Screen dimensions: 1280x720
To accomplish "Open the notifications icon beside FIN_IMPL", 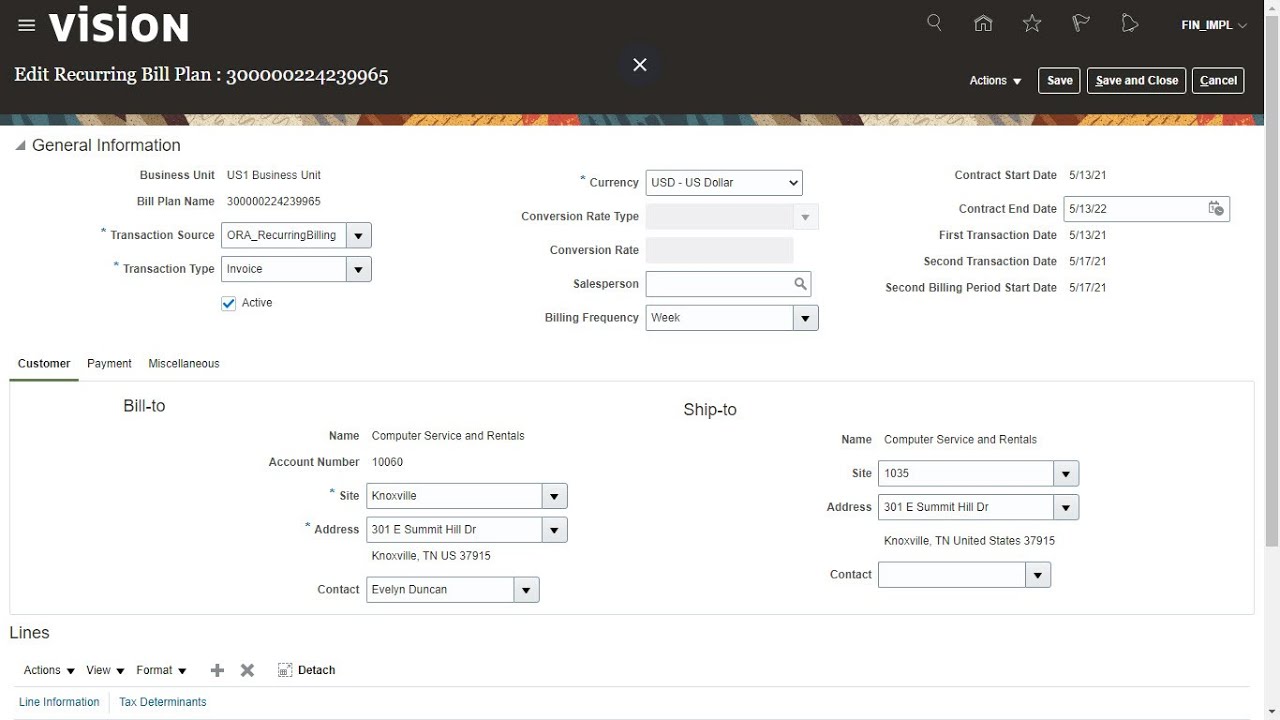I will pyautogui.click(x=1130, y=23).
